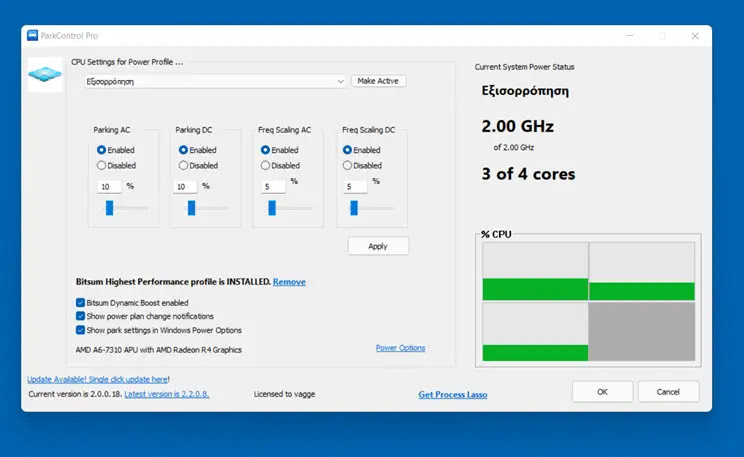Open the Power Options link
The height and width of the screenshot is (457, 744).
(x=400, y=348)
